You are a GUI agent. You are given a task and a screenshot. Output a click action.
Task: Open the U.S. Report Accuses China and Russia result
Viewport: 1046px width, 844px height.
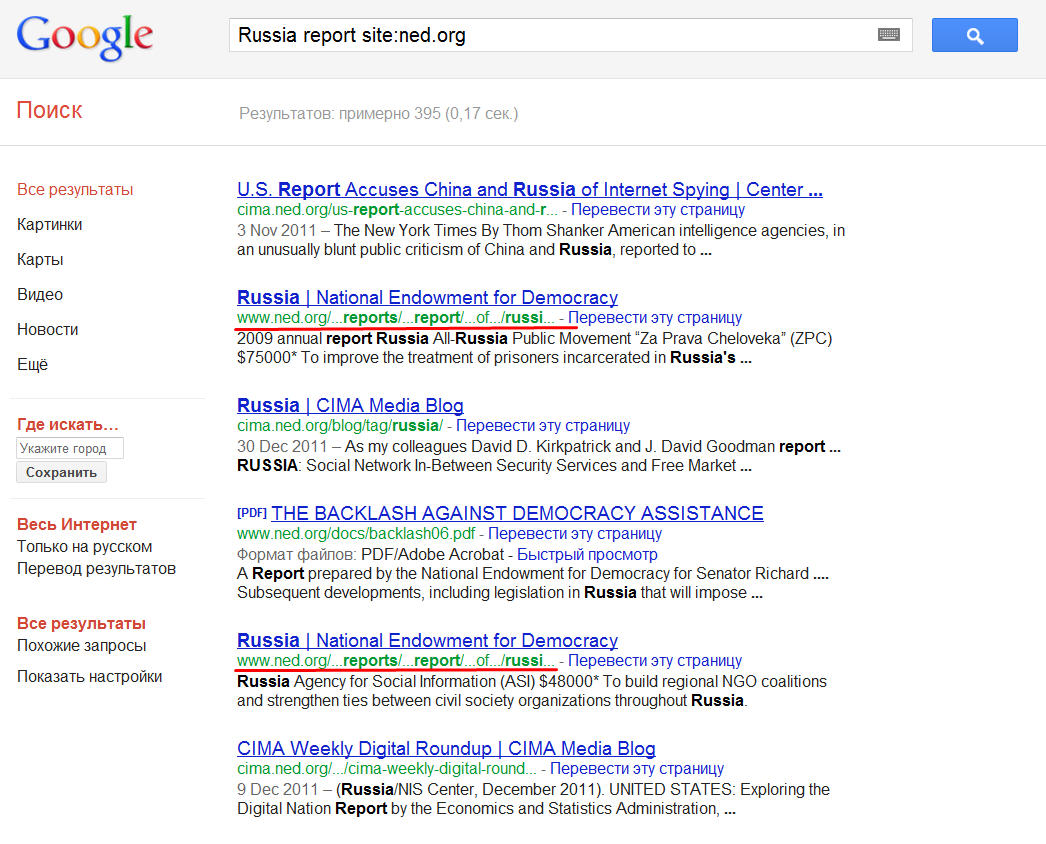530,189
